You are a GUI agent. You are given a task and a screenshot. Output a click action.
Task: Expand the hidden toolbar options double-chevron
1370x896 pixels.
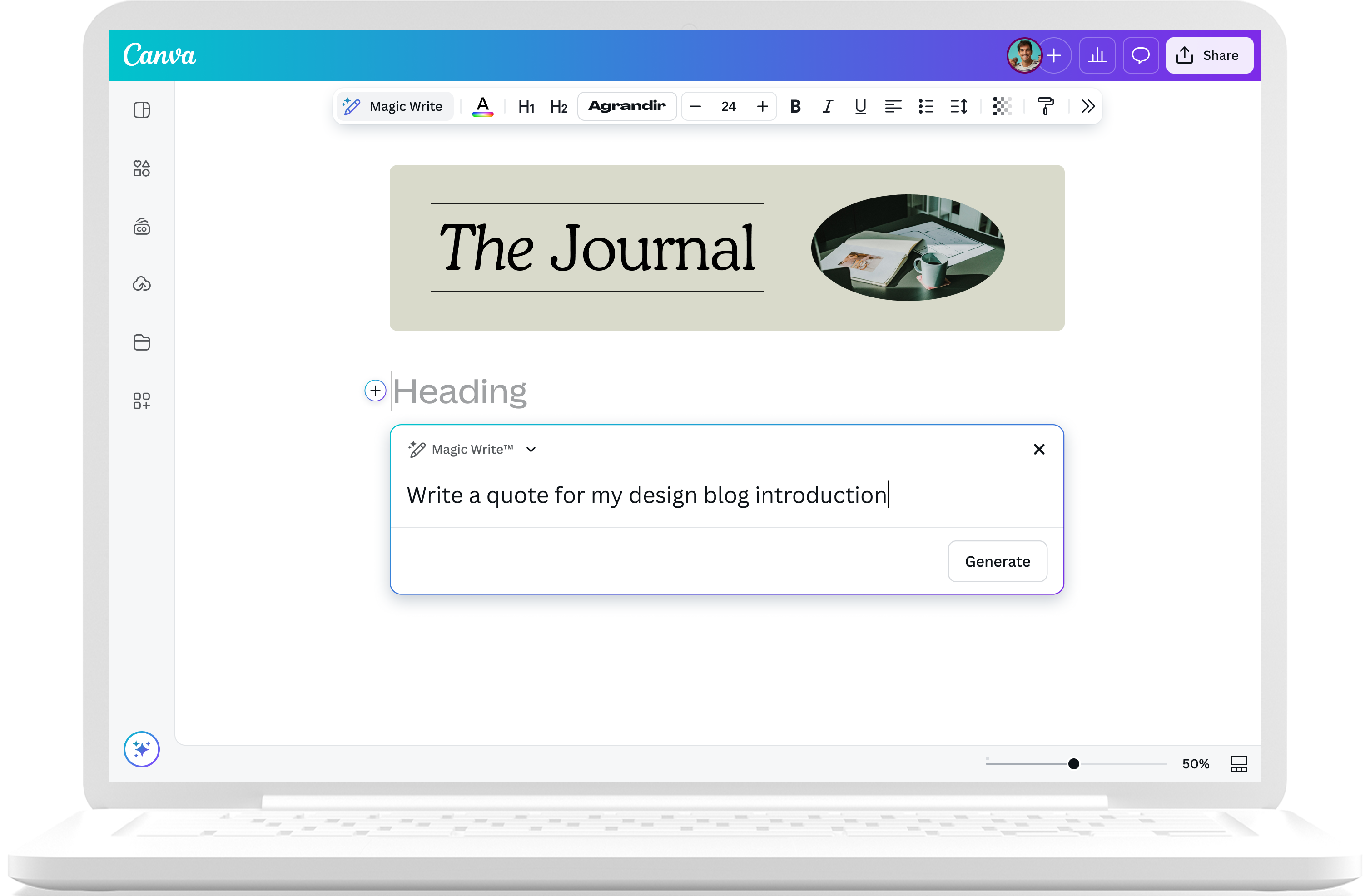click(1087, 106)
